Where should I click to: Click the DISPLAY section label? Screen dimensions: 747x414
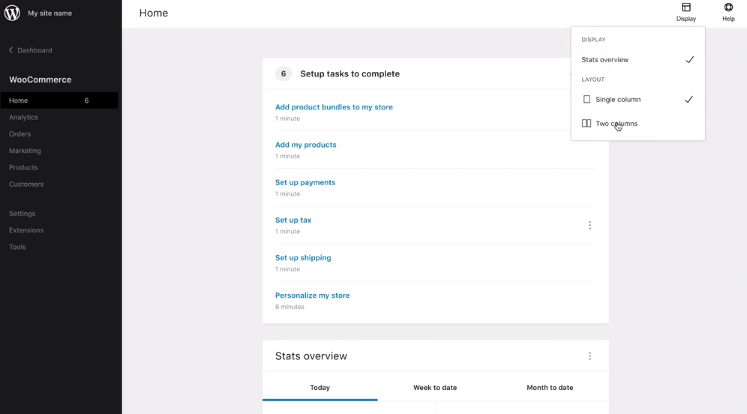(x=593, y=40)
